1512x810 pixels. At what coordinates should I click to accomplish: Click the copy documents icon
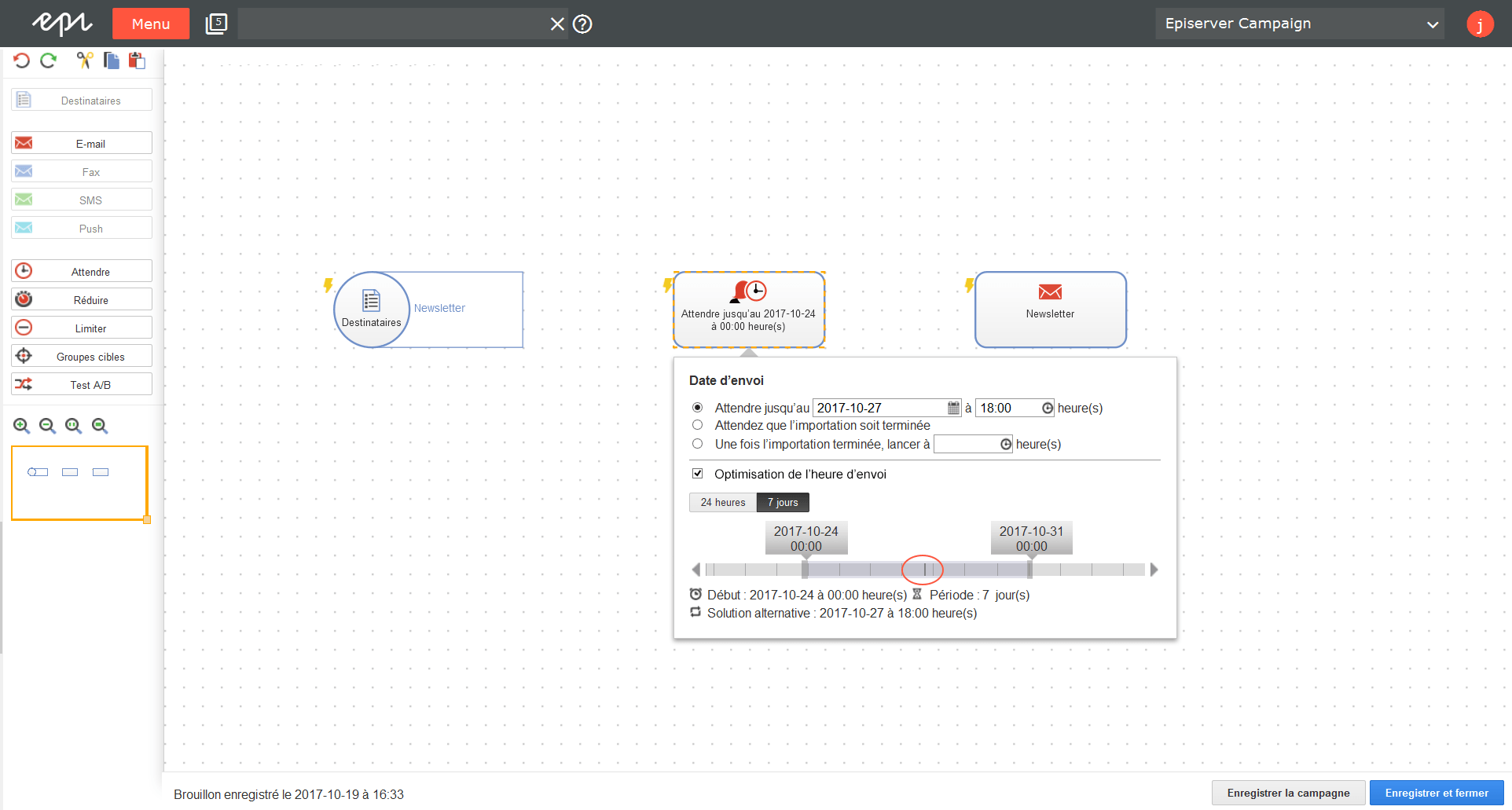pos(112,60)
